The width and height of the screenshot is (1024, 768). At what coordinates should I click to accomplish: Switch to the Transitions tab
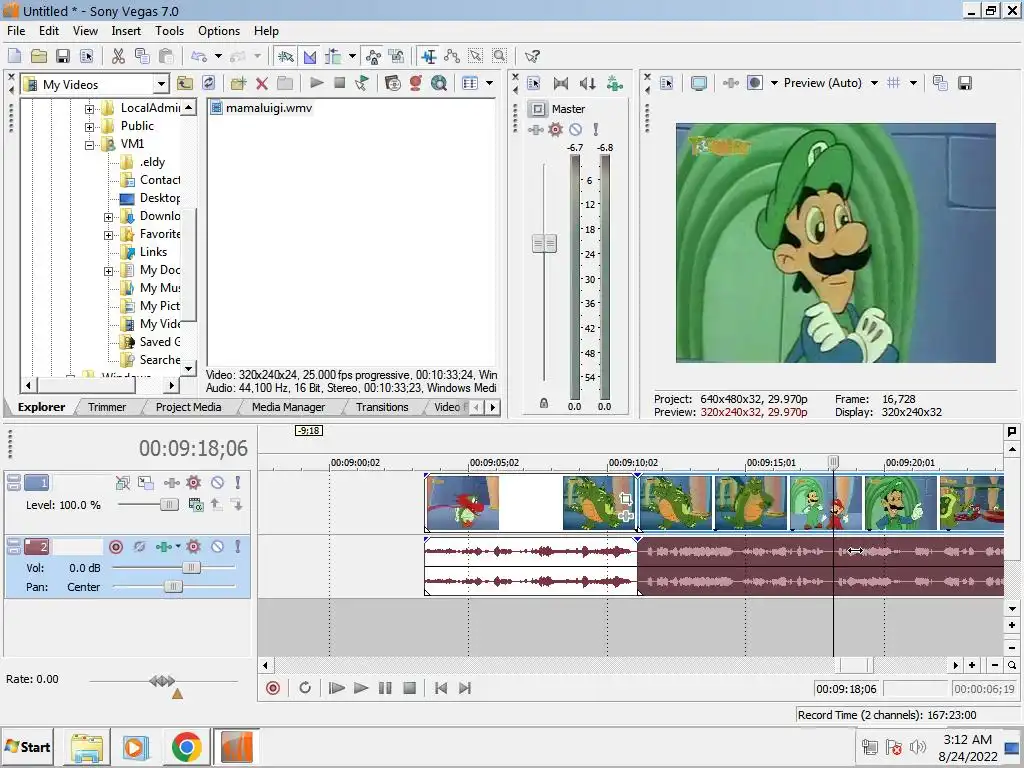point(382,407)
